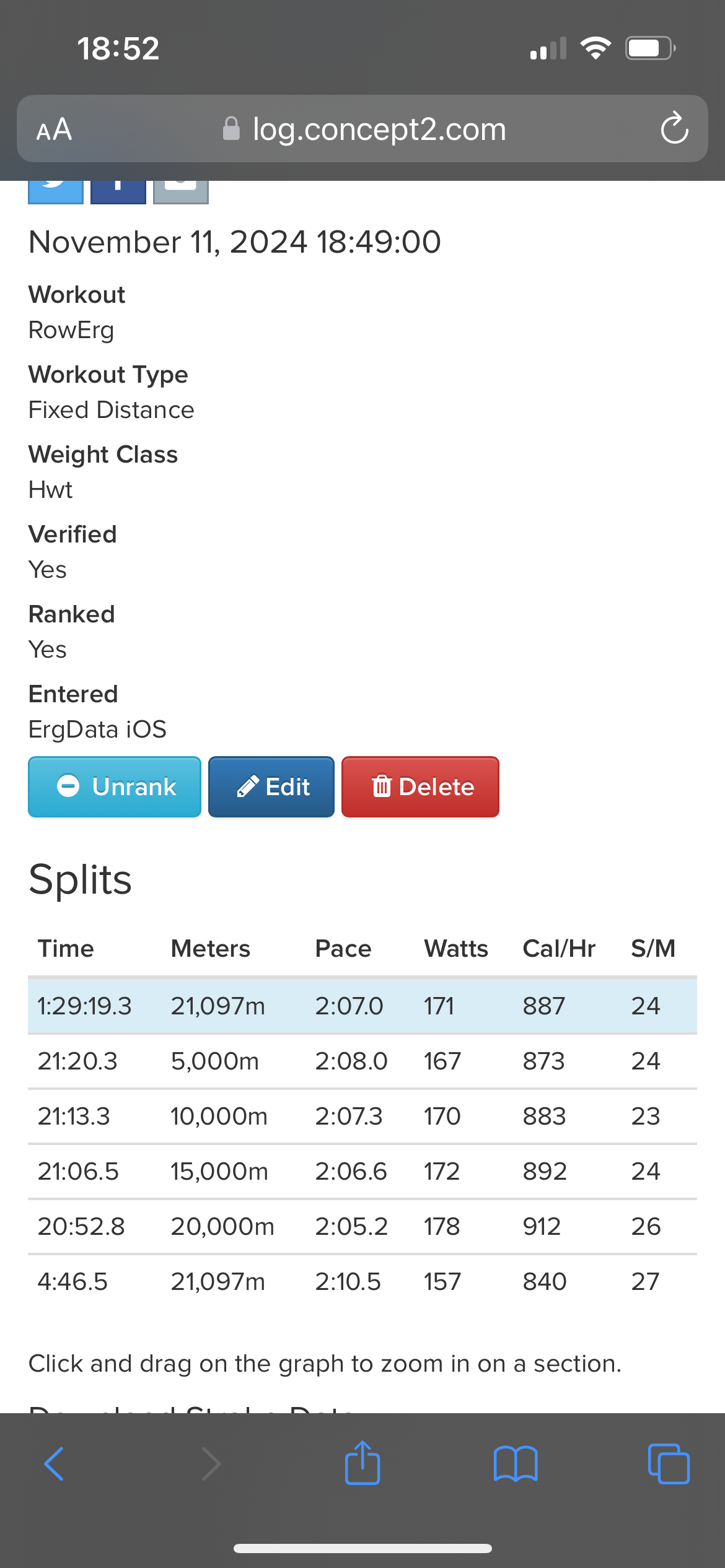Unrank this workout
Viewport: 725px width, 1568px height.
[115, 787]
